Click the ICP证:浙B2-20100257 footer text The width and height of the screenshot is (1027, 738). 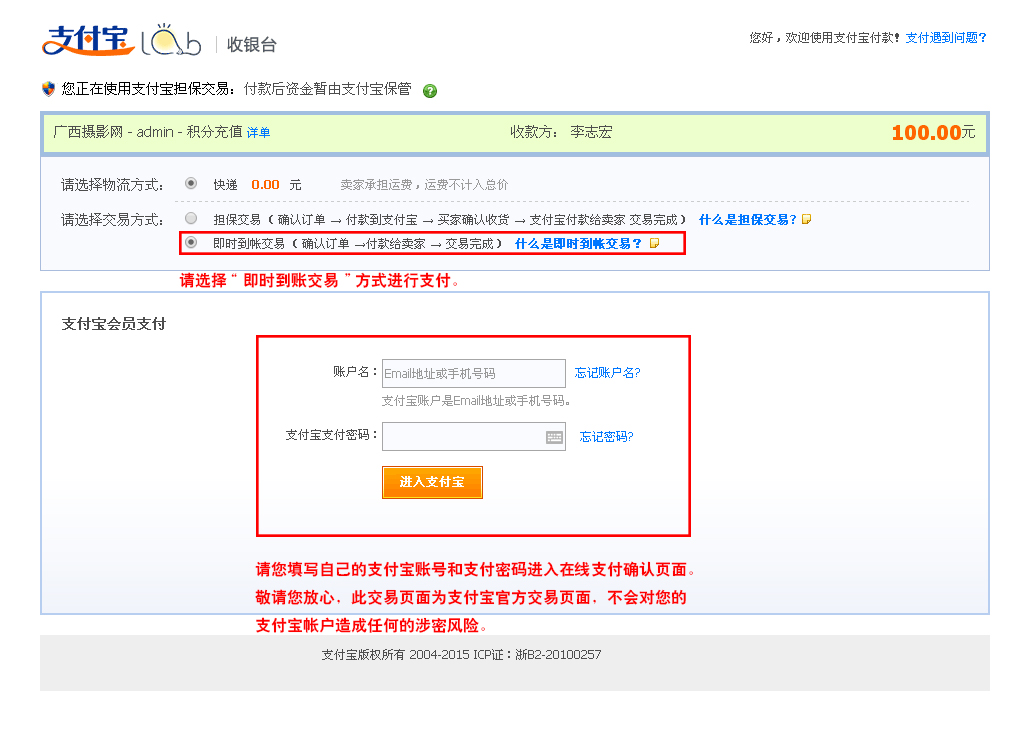coord(537,655)
